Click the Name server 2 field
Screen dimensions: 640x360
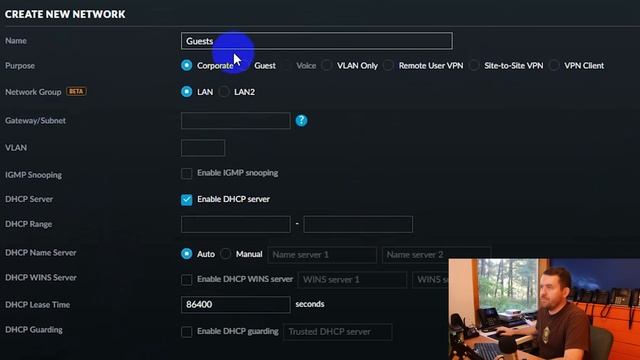[x=436, y=254]
